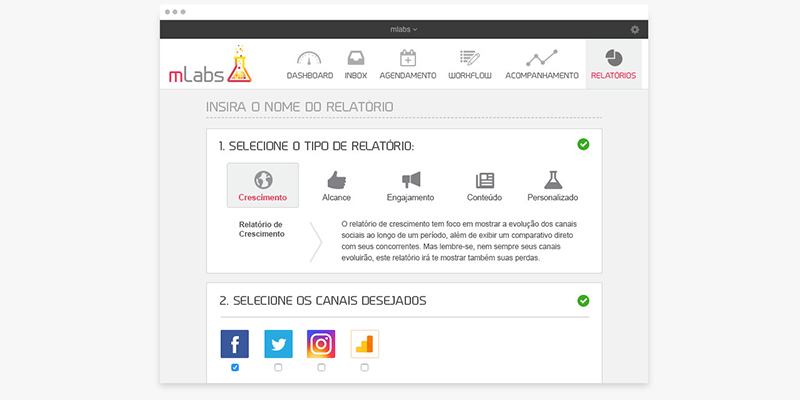Select the Engajamento megaphone report type
This screenshot has height=400, width=800.
(x=411, y=180)
